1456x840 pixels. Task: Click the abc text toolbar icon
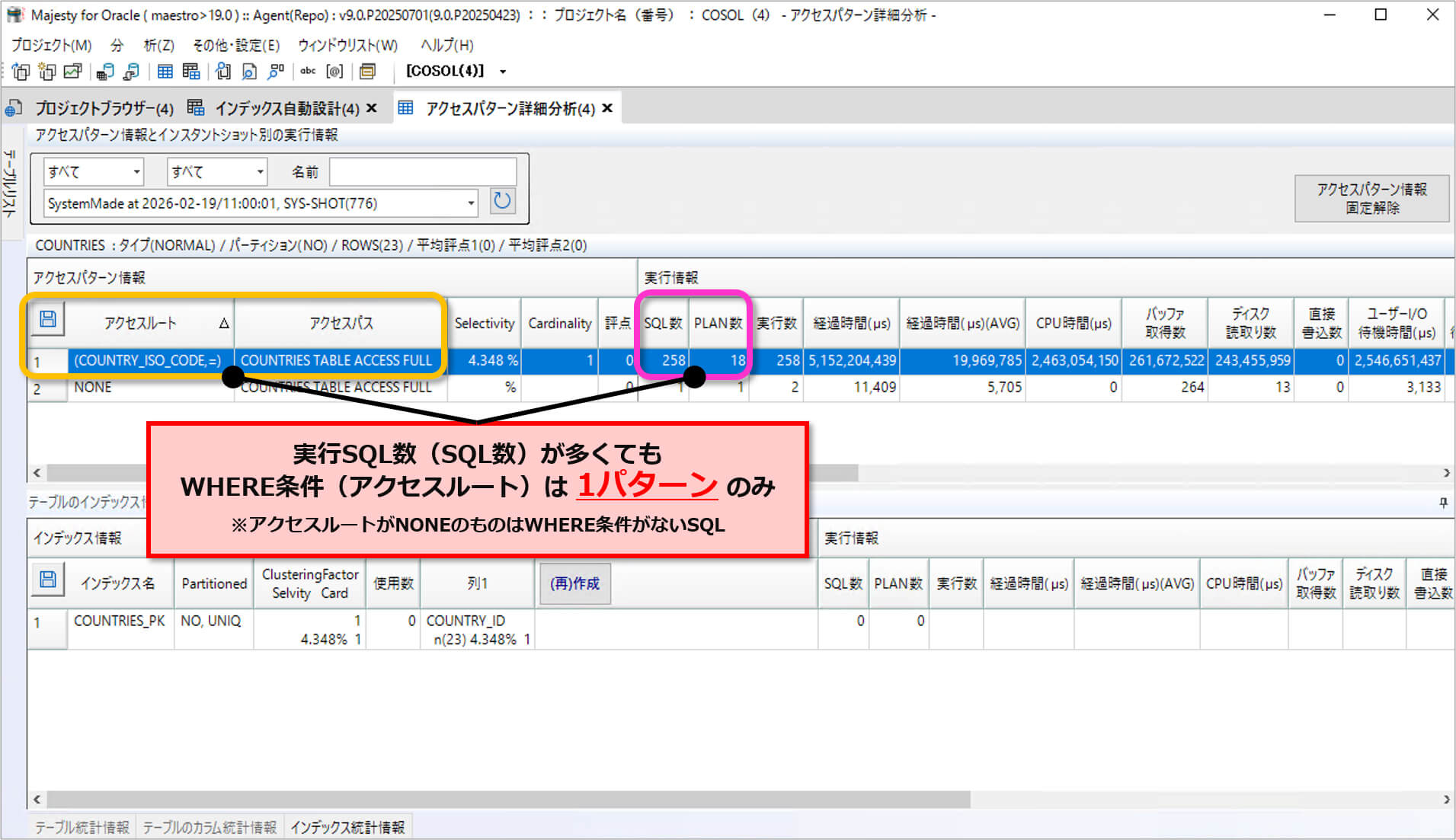pyautogui.click(x=308, y=72)
